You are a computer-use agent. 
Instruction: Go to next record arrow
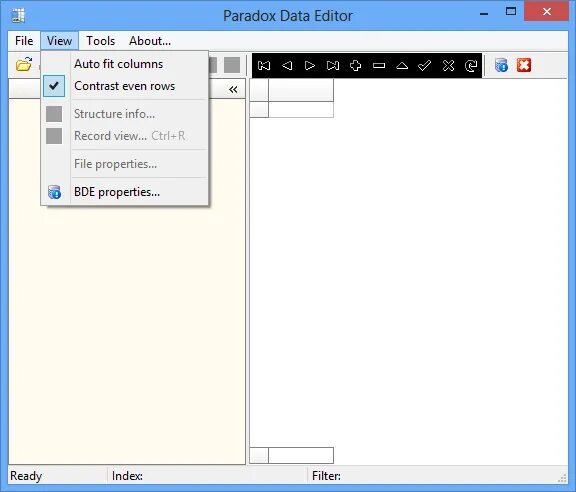click(310, 66)
